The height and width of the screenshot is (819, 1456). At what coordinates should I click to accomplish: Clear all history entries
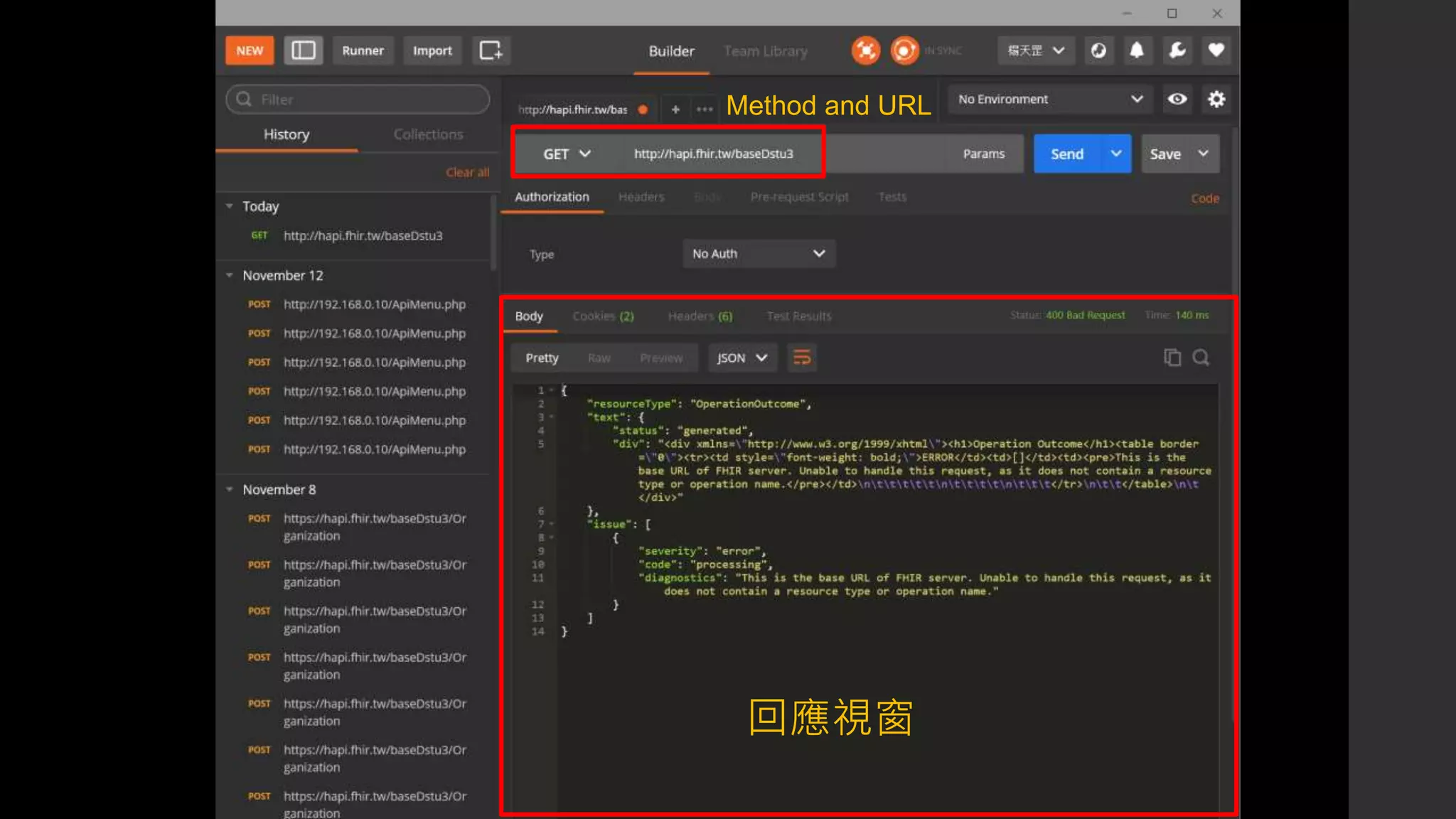click(467, 172)
